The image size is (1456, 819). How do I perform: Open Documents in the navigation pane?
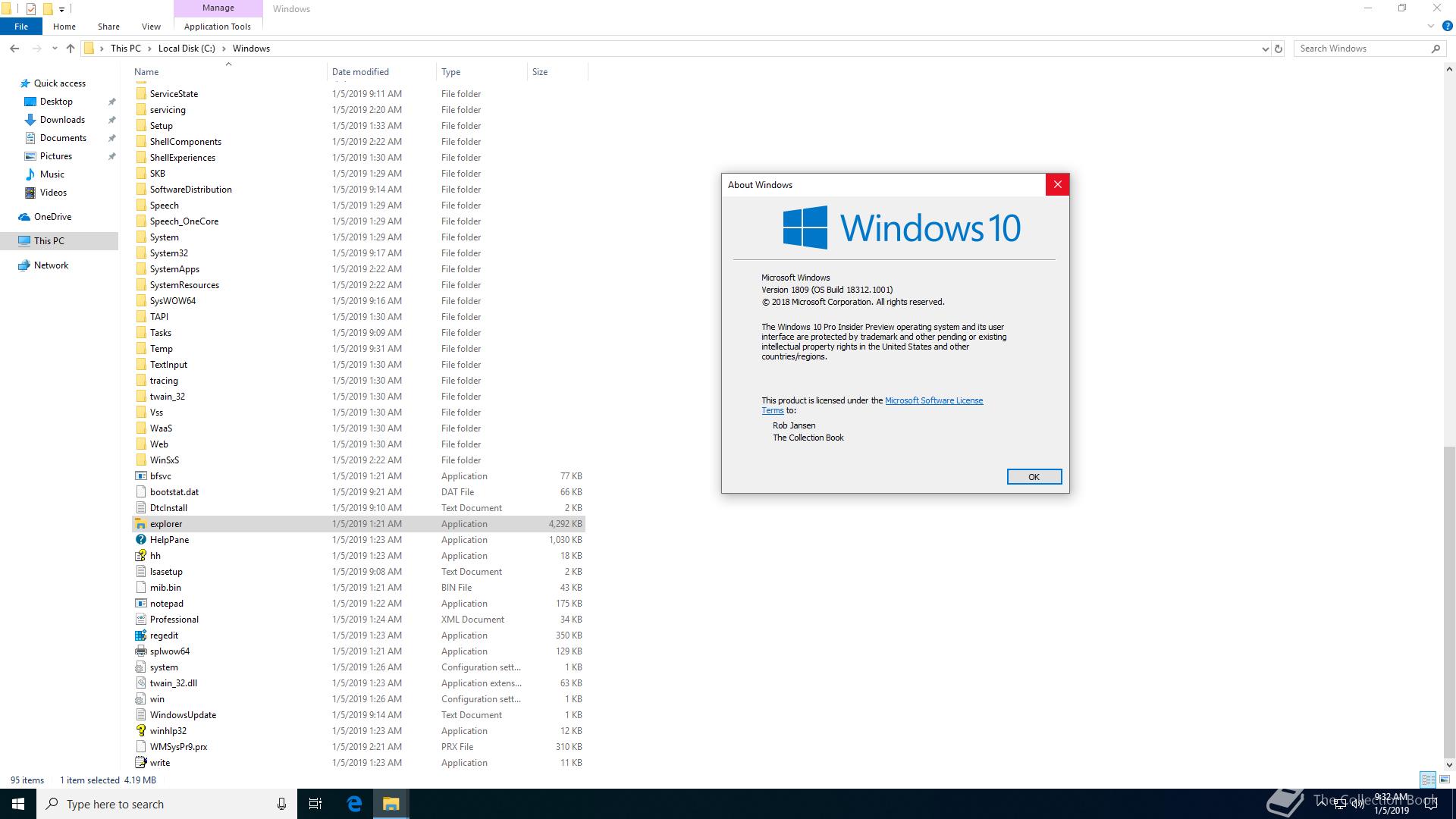coord(63,138)
